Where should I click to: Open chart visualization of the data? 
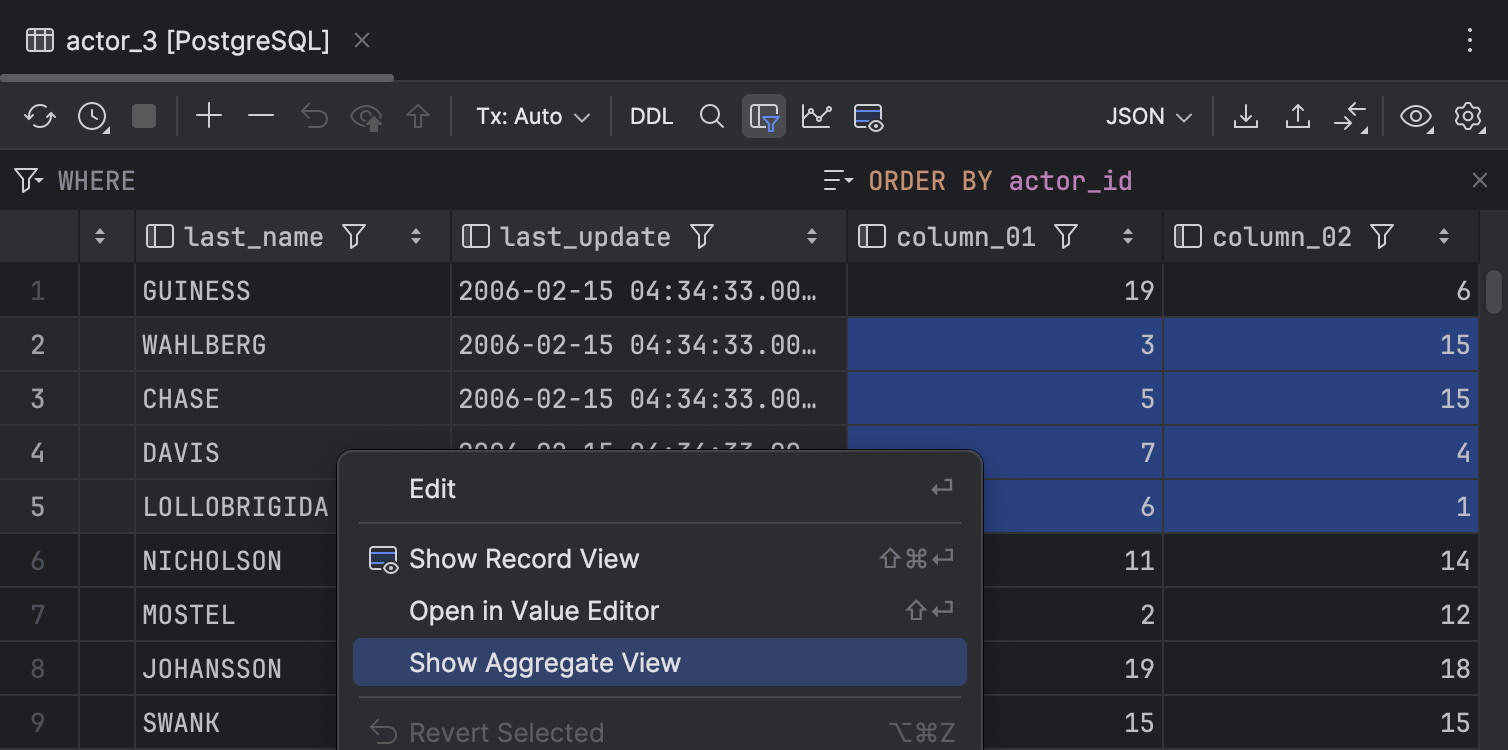coord(816,116)
